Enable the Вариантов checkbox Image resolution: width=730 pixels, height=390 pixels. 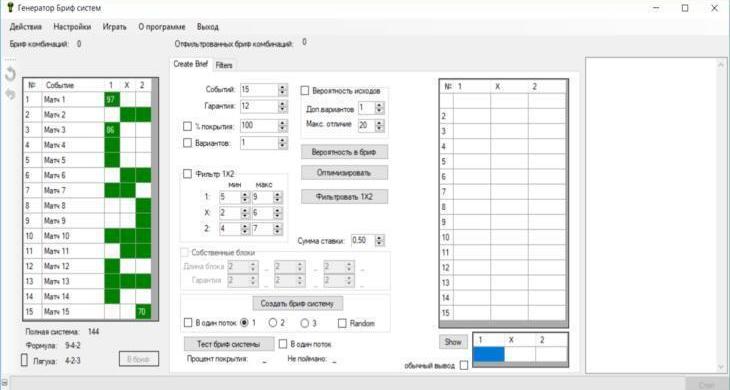[187, 143]
